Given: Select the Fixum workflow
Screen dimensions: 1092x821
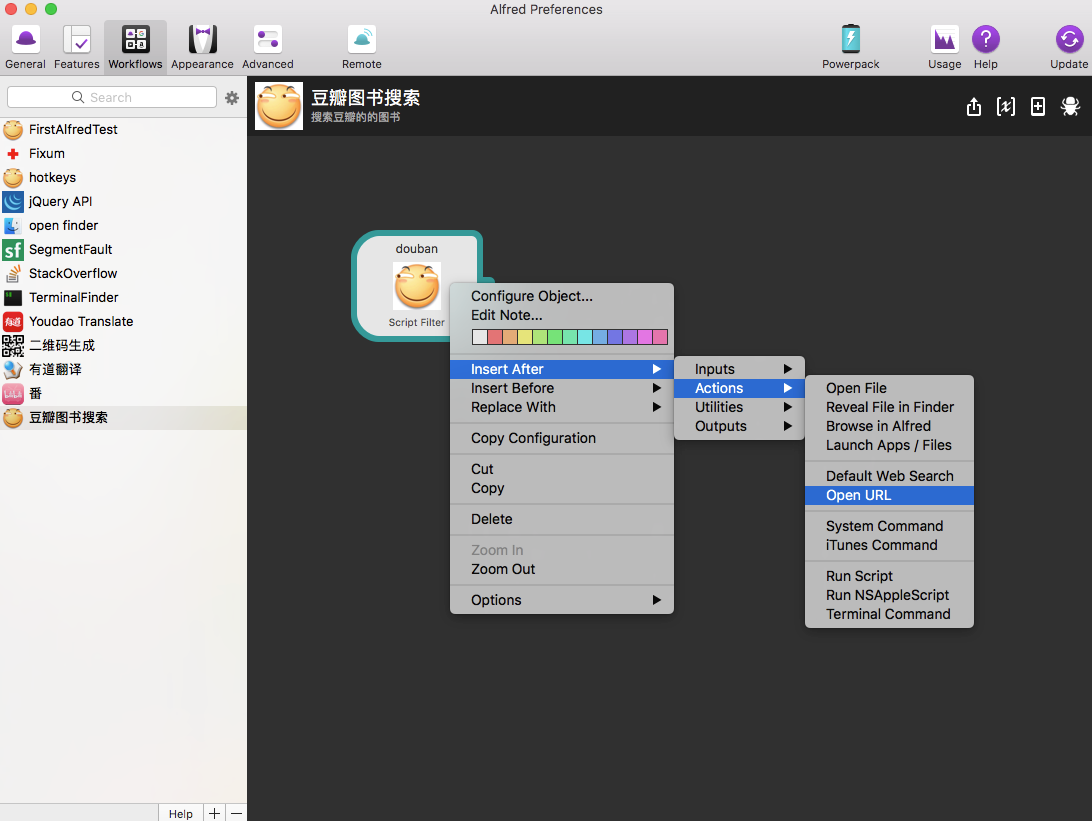Looking at the screenshot, I should 123,153.
